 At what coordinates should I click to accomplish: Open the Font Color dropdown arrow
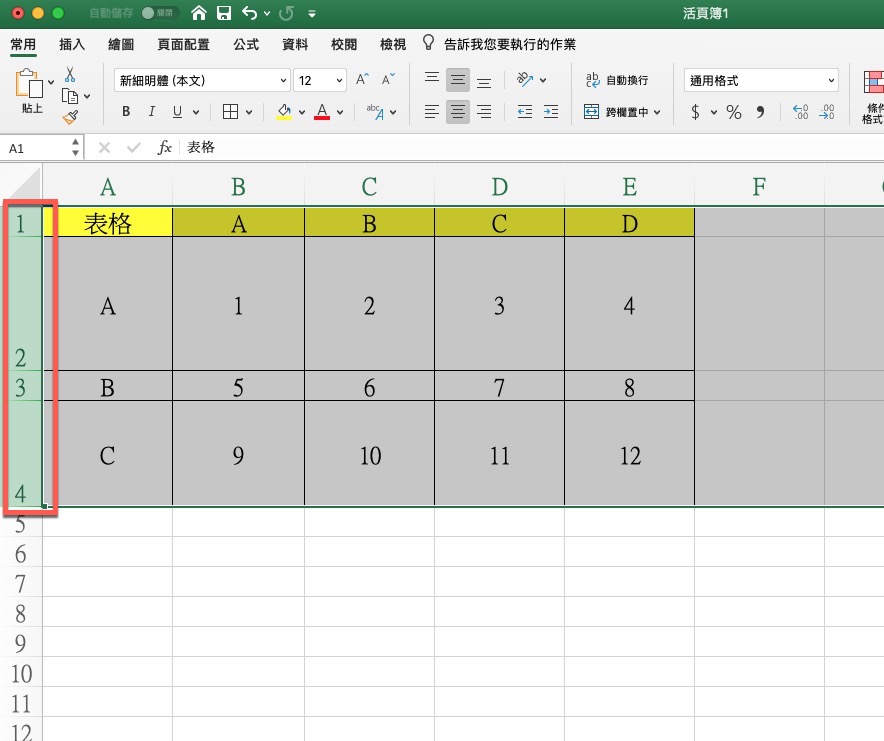(x=340, y=112)
